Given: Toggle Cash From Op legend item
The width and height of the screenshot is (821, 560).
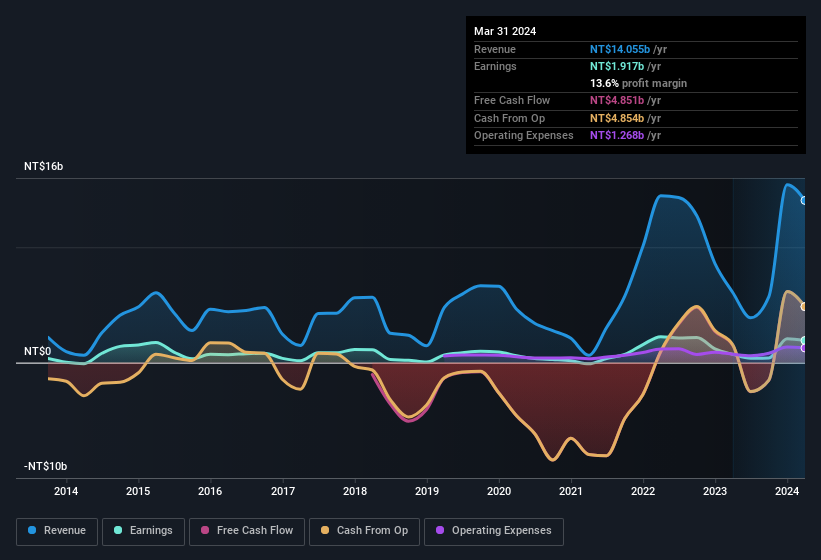Looking at the screenshot, I should point(364,530).
